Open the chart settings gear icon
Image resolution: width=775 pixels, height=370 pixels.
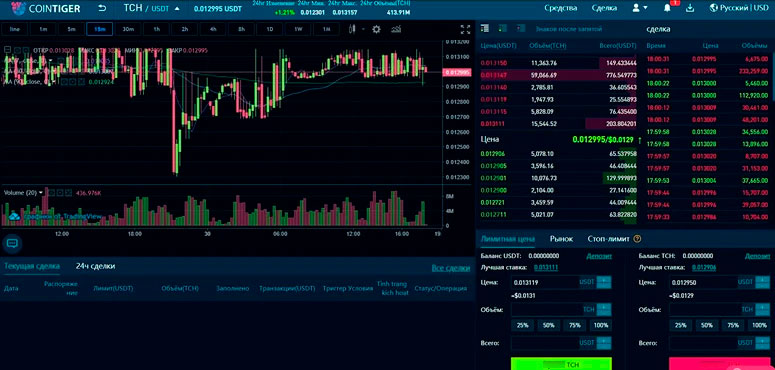pyautogui.click(x=377, y=29)
